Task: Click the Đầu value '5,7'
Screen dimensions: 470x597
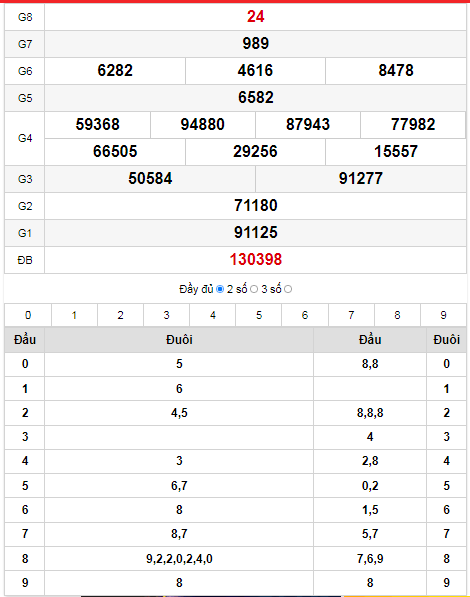Action: 370,534
